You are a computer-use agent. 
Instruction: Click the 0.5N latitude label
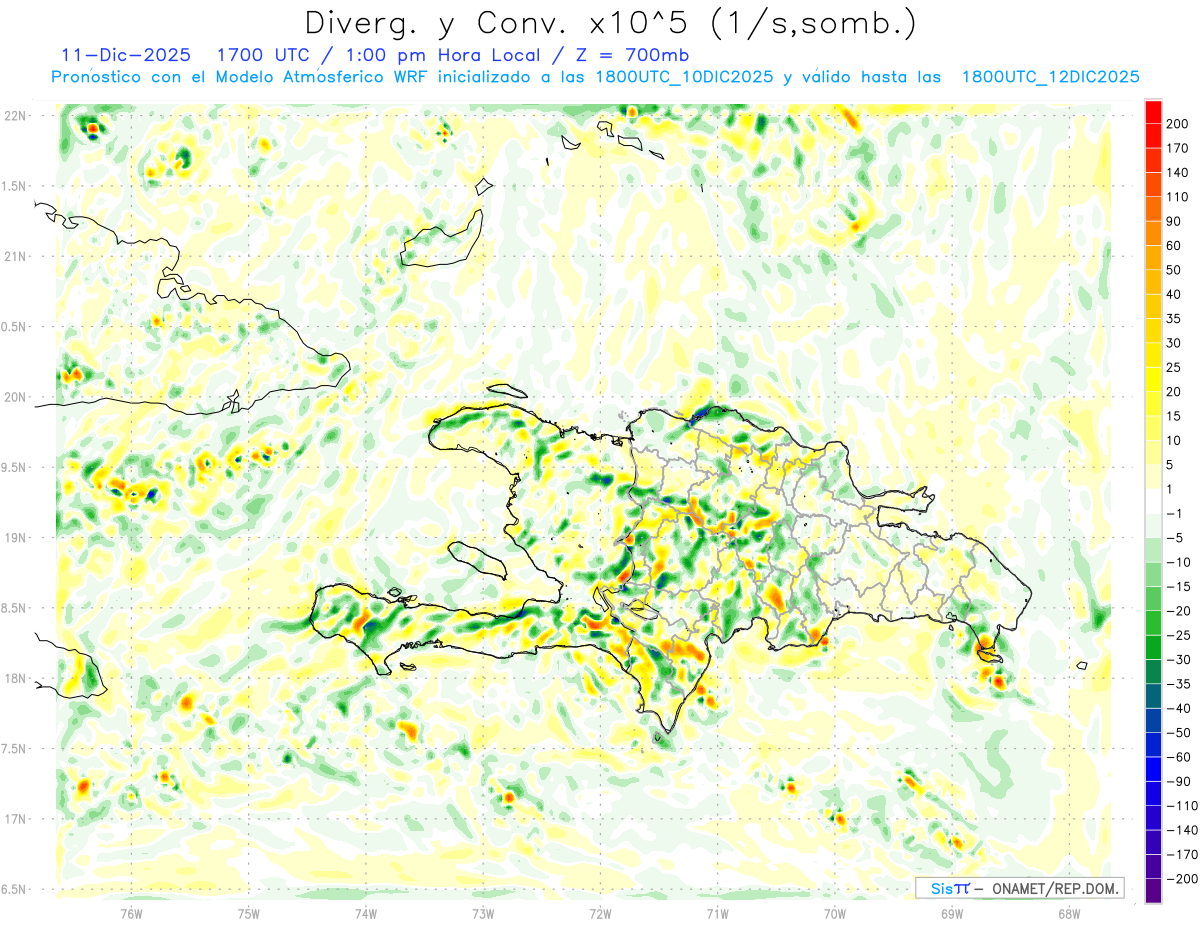coord(14,327)
